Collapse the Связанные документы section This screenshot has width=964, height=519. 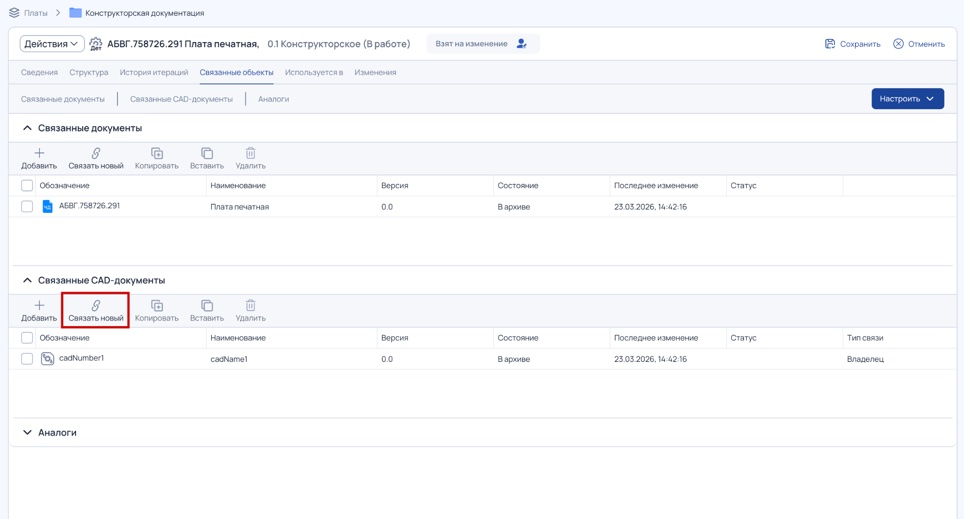point(27,128)
